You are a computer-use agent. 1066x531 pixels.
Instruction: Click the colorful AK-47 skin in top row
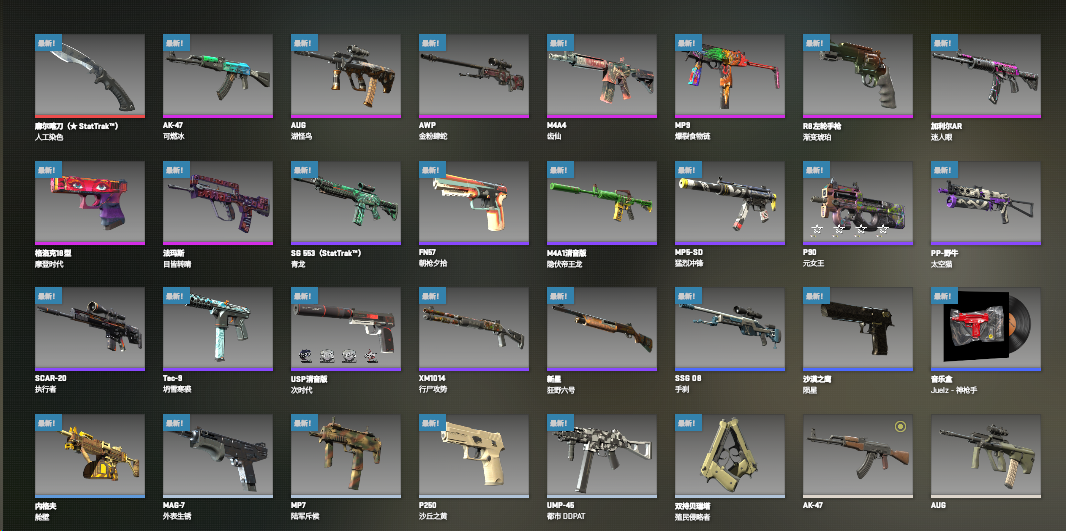point(218,75)
